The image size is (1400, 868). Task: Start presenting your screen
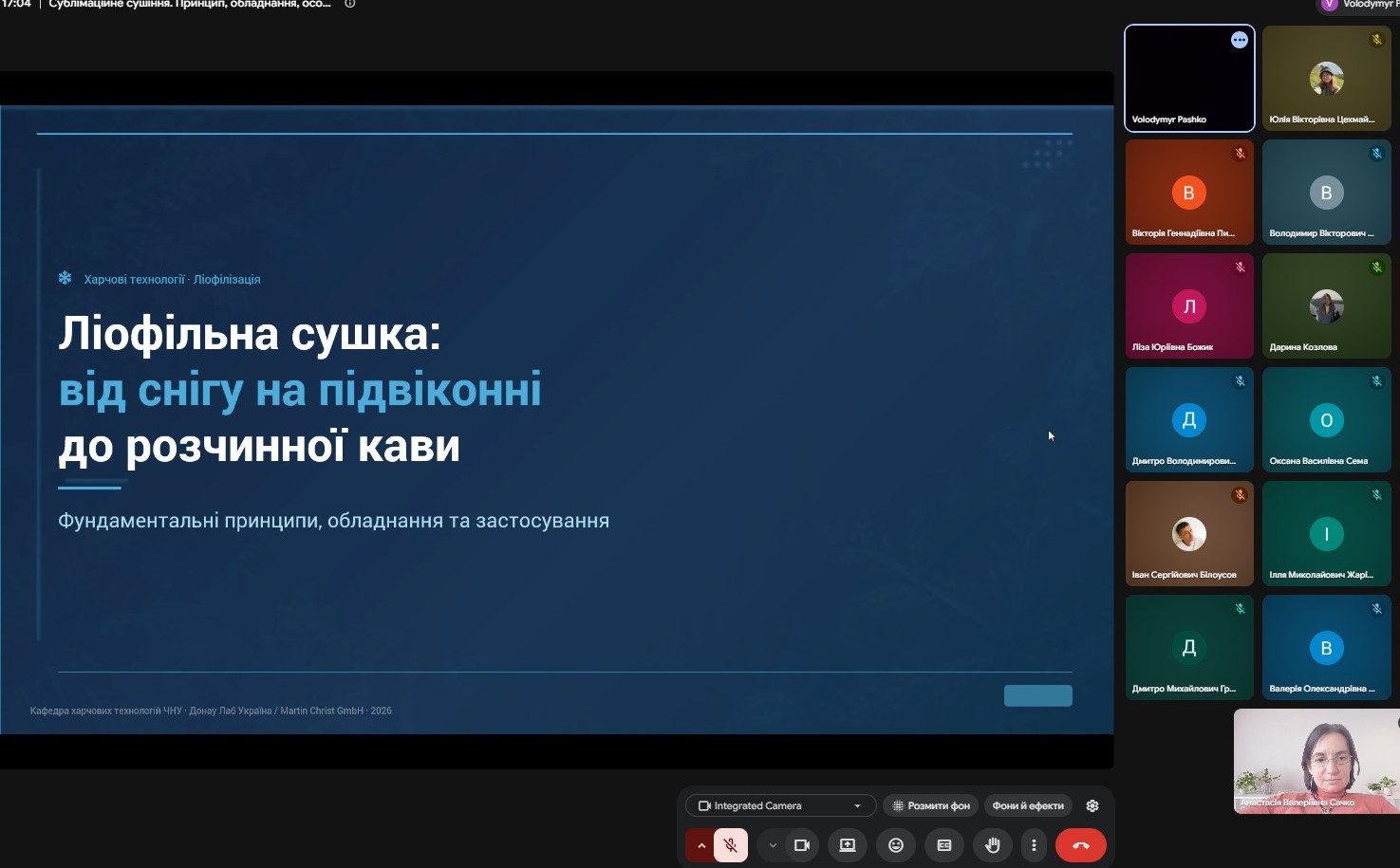848,845
